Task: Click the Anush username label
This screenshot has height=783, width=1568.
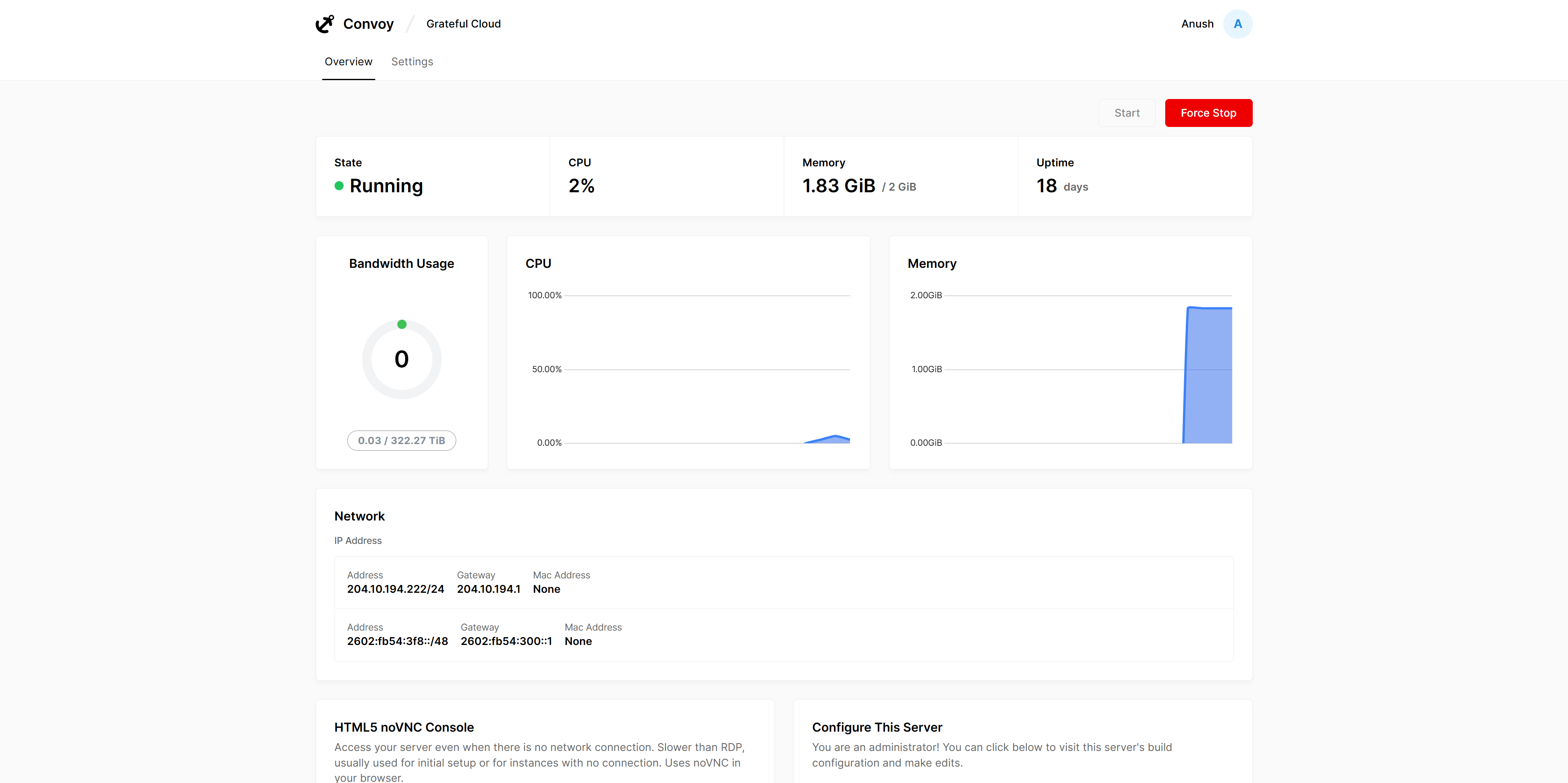Action: tap(1197, 24)
